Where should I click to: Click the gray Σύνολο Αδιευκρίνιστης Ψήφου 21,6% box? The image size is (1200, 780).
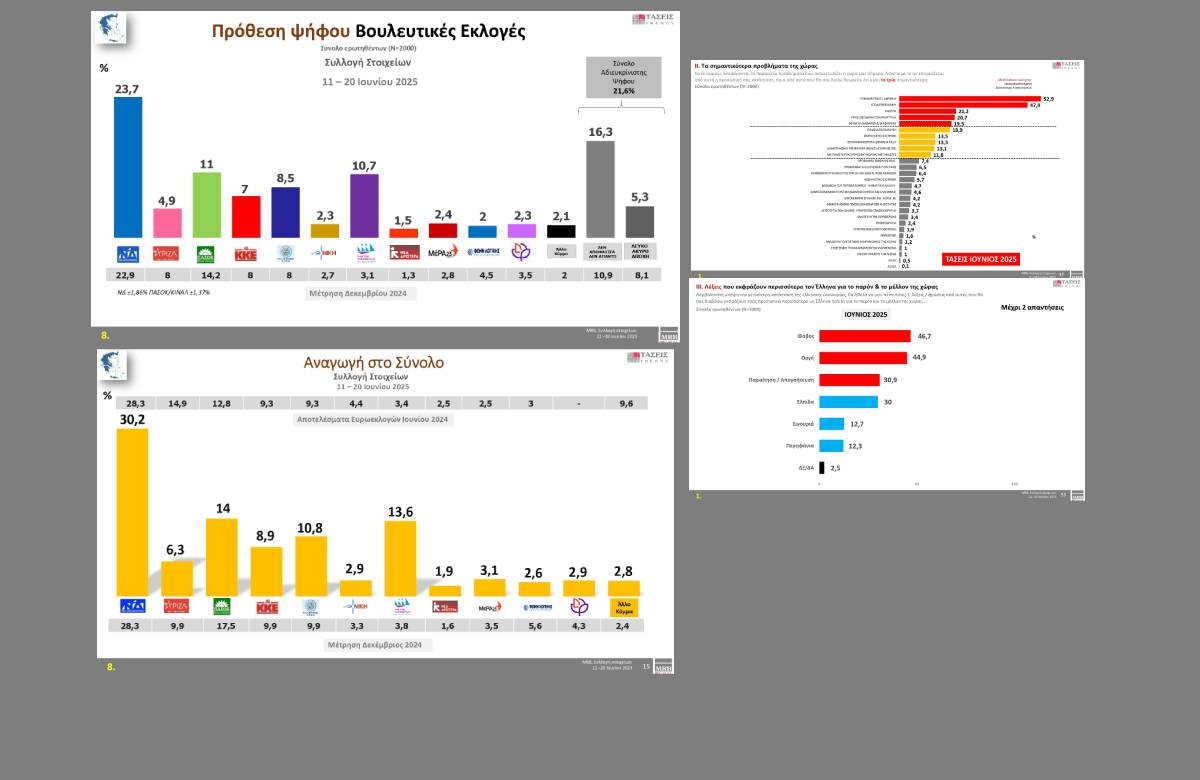pyautogui.click(x=623, y=77)
